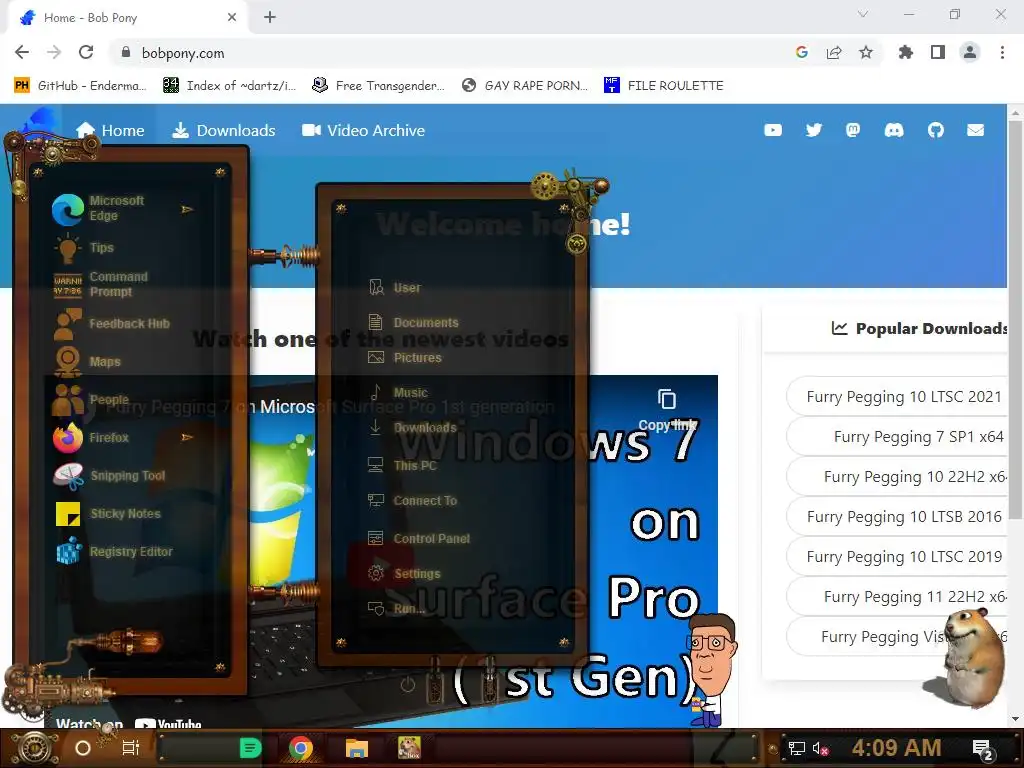Viewport: 1024px width, 768px height.
Task: Click the steampunk Start button
Action: 35,748
